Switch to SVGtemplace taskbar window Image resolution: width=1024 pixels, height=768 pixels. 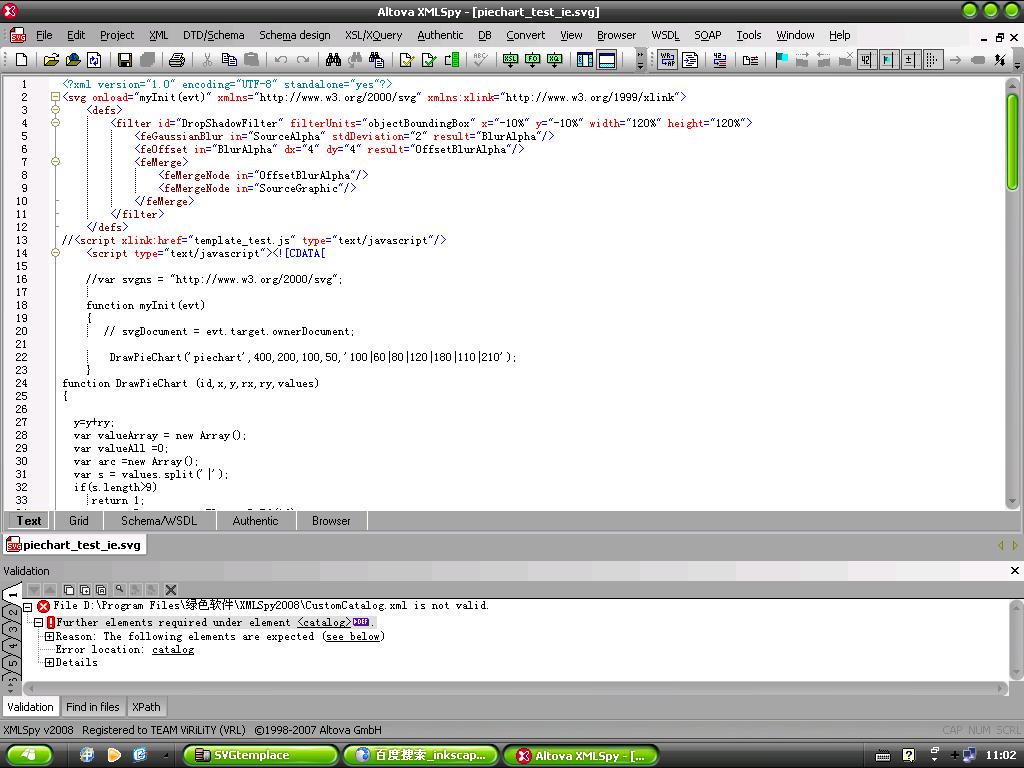259,755
